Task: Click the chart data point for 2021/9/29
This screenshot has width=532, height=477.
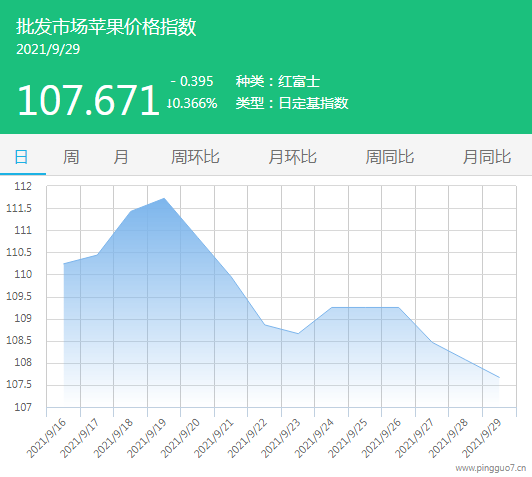Action: click(499, 377)
